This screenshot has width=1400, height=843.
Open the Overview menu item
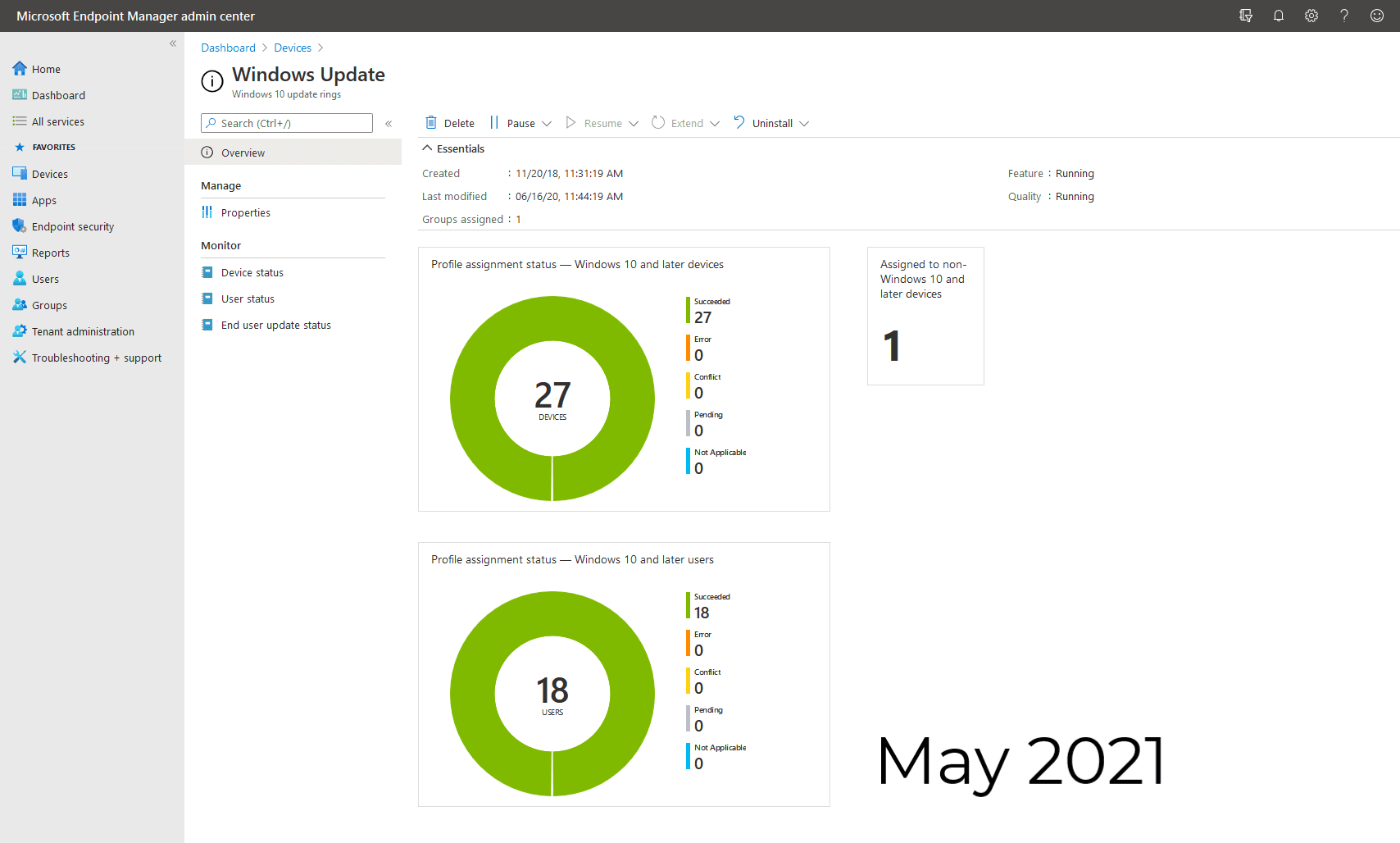coord(293,153)
